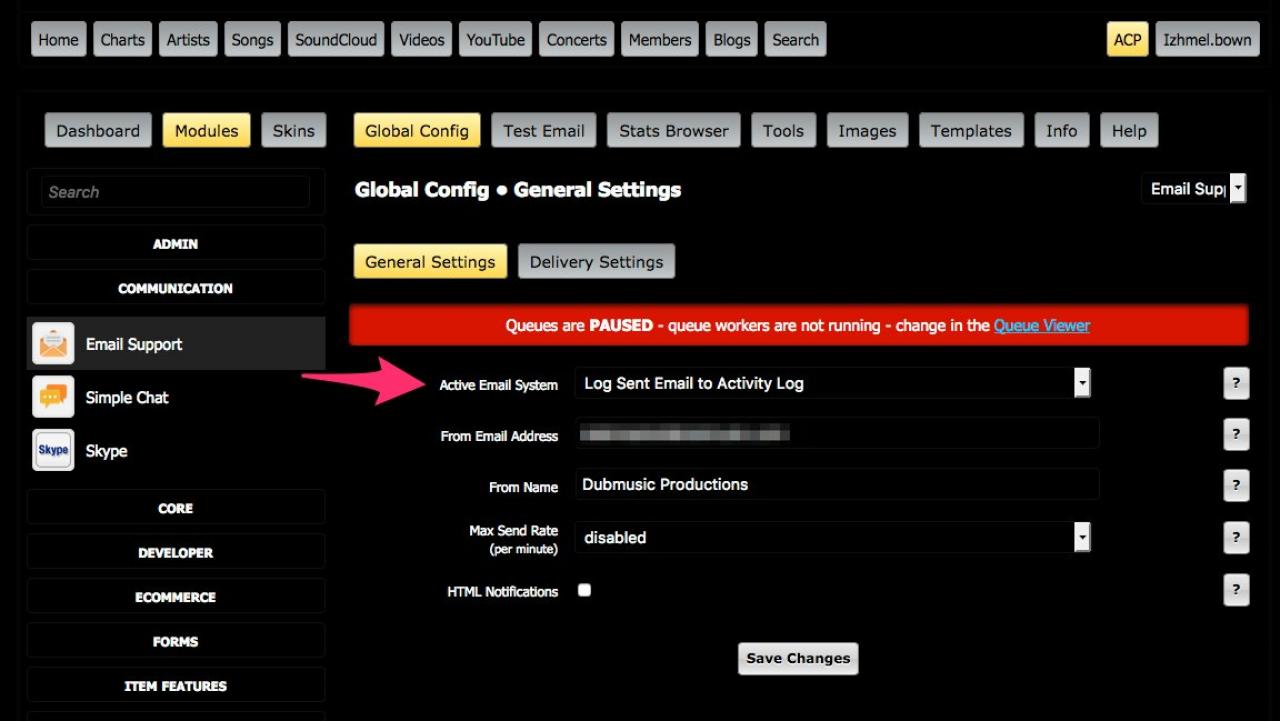
Task: Show help for From Name field
Action: pyautogui.click(x=1236, y=485)
